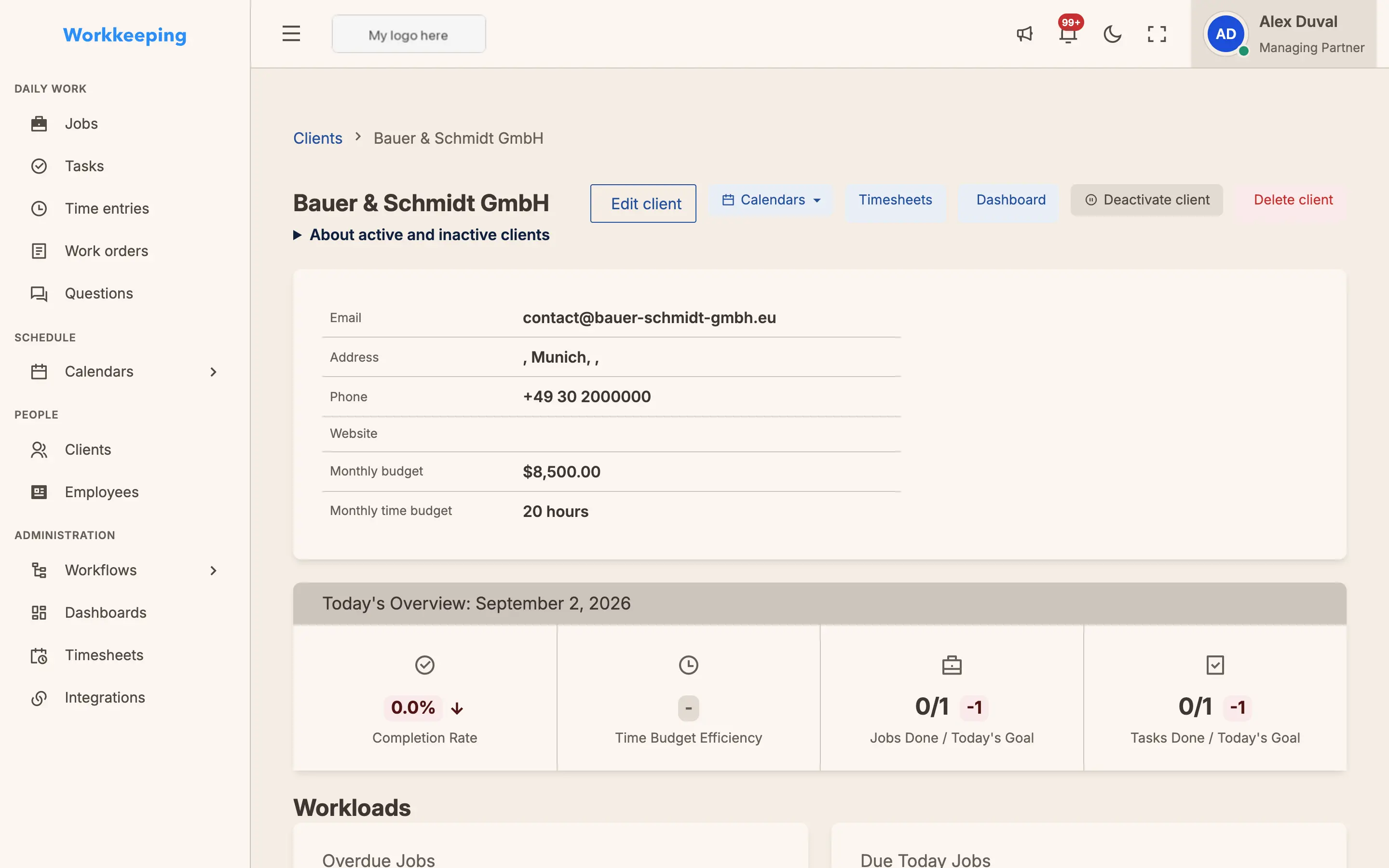Click the Clients people icon in sidebar
The height and width of the screenshot is (868, 1389).
(x=39, y=449)
